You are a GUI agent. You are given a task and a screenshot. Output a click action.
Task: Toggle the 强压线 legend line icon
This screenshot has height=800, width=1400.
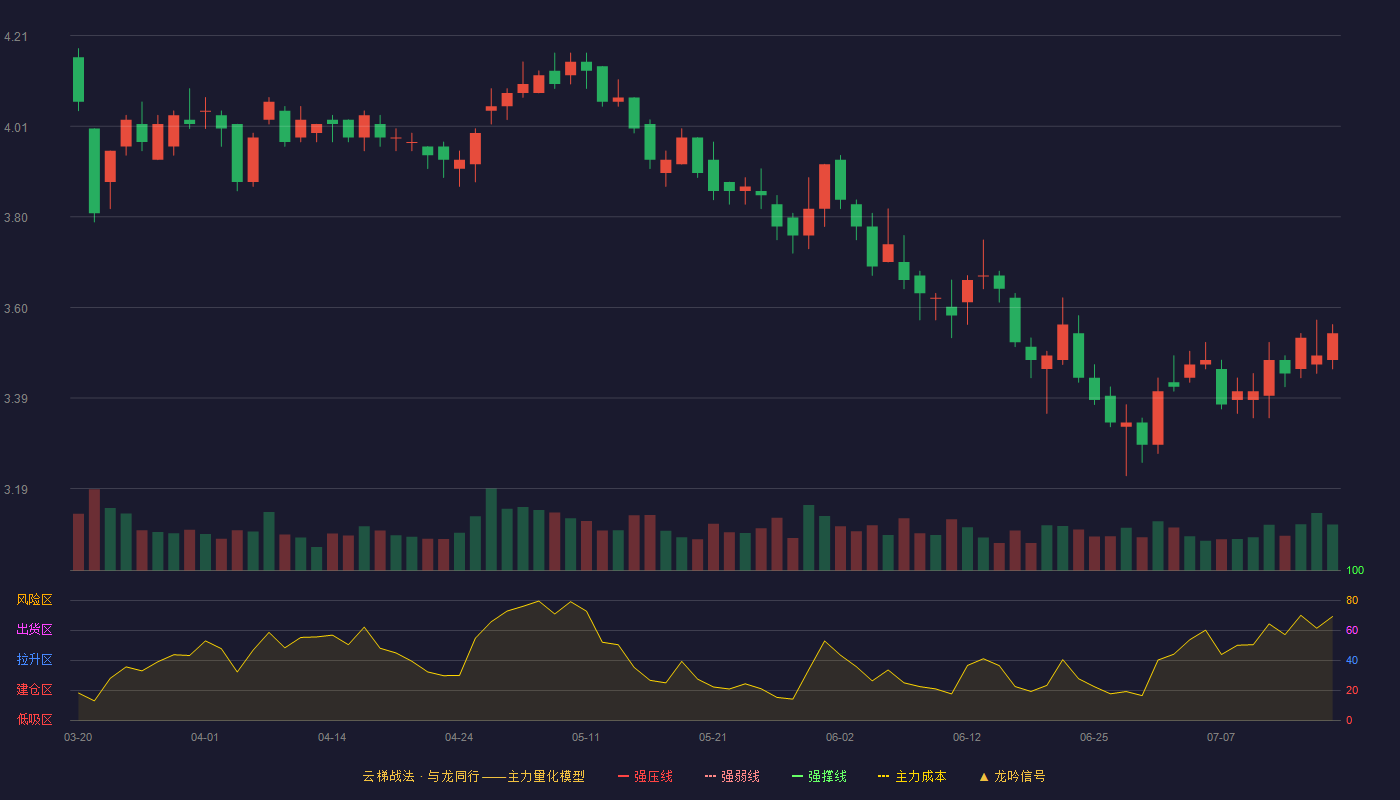click(x=623, y=776)
